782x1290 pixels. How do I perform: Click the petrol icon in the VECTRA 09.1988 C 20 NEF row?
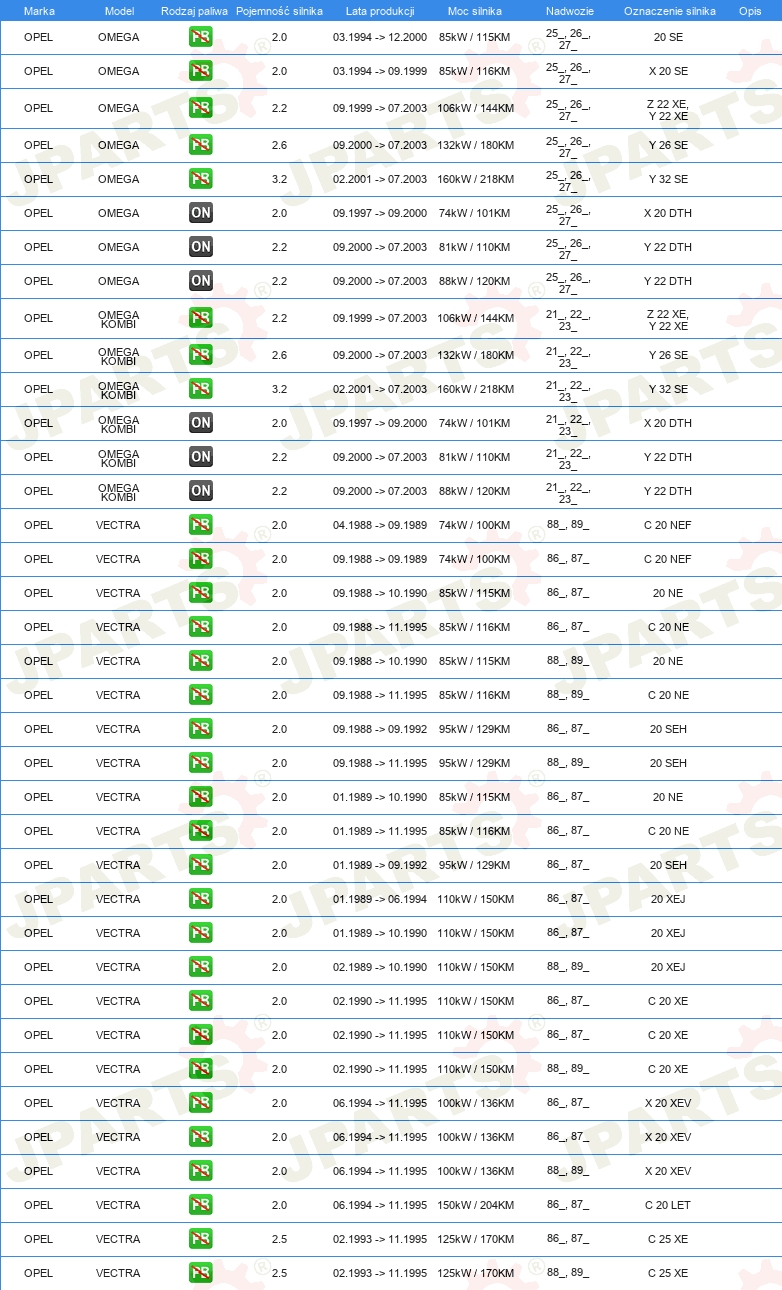[x=201, y=559]
